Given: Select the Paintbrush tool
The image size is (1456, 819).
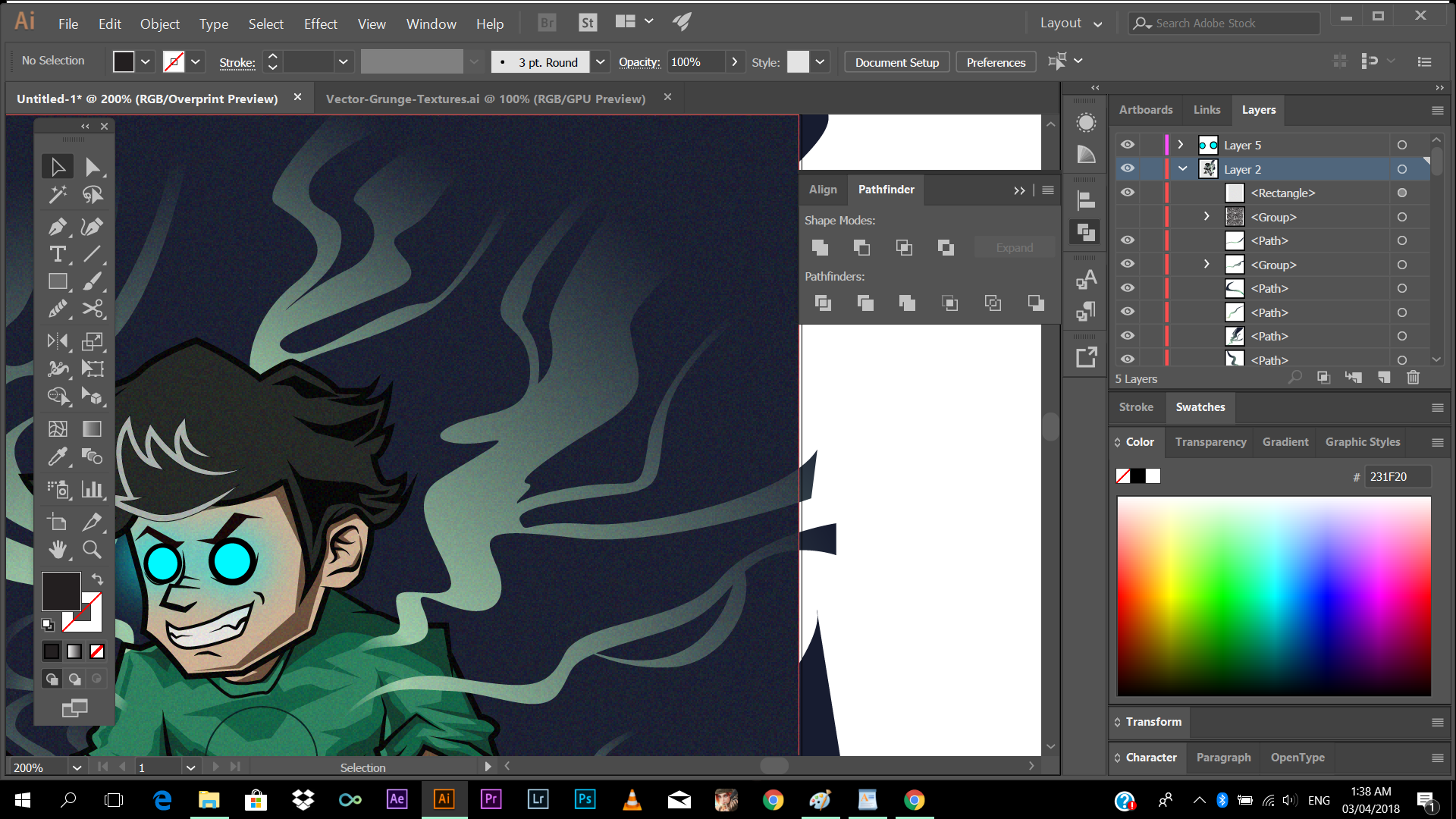Looking at the screenshot, I should tap(93, 281).
